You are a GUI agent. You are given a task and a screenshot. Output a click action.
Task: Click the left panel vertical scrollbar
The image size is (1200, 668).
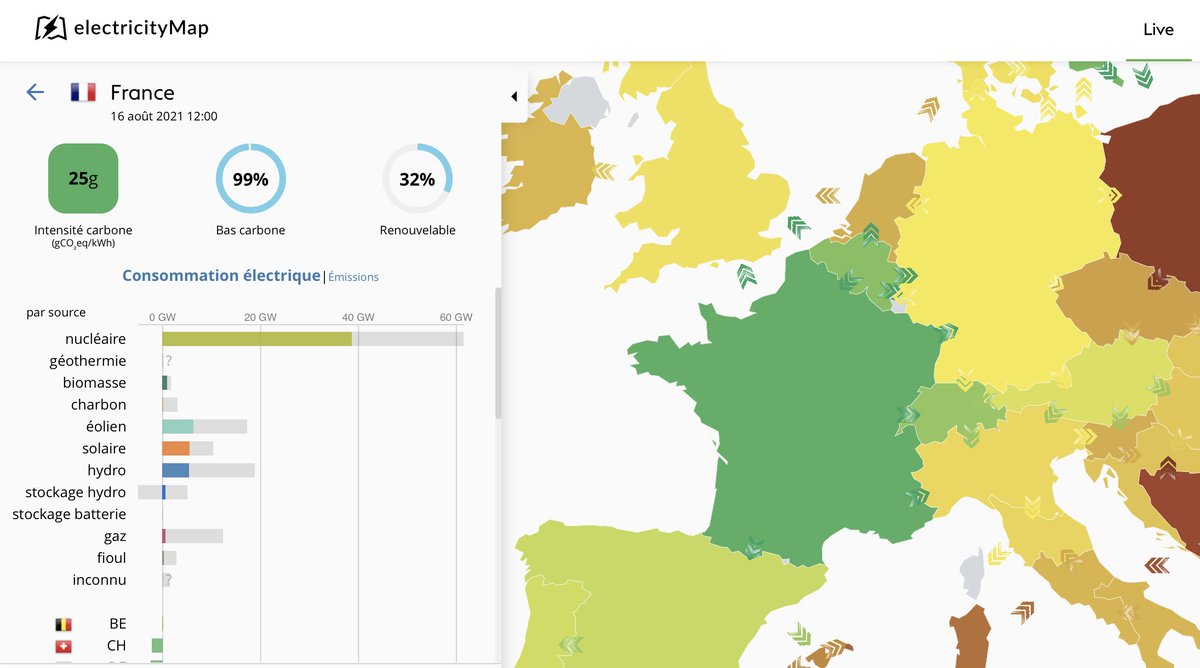[x=498, y=353]
